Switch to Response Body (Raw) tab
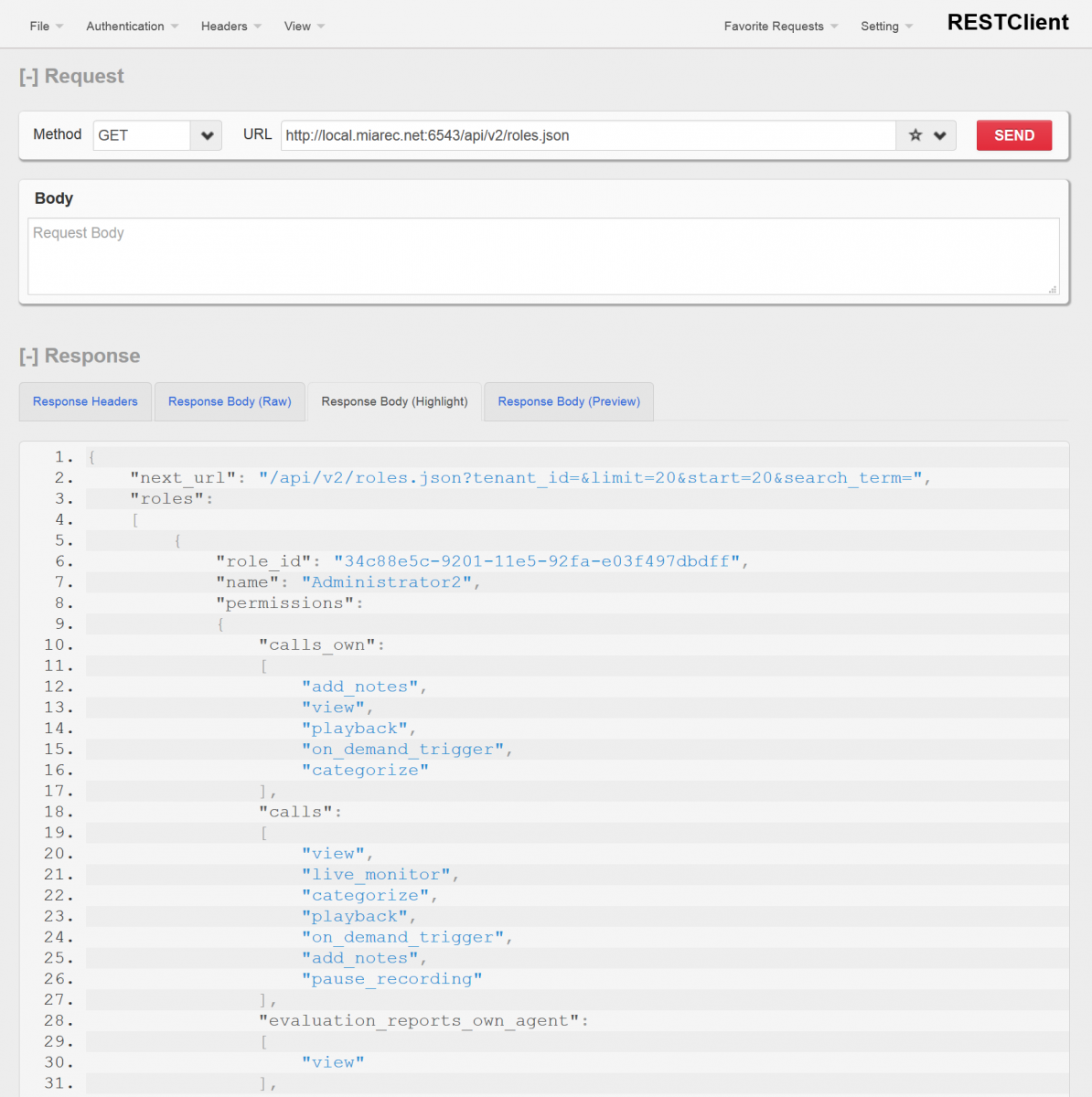Image resolution: width=1092 pixels, height=1097 pixels. tap(230, 401)
